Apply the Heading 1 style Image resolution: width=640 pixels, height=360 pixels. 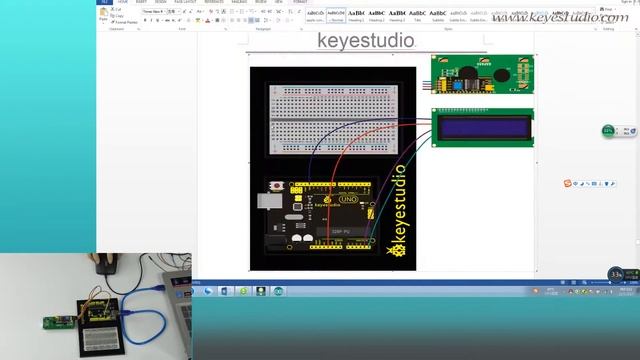[356, 15]
